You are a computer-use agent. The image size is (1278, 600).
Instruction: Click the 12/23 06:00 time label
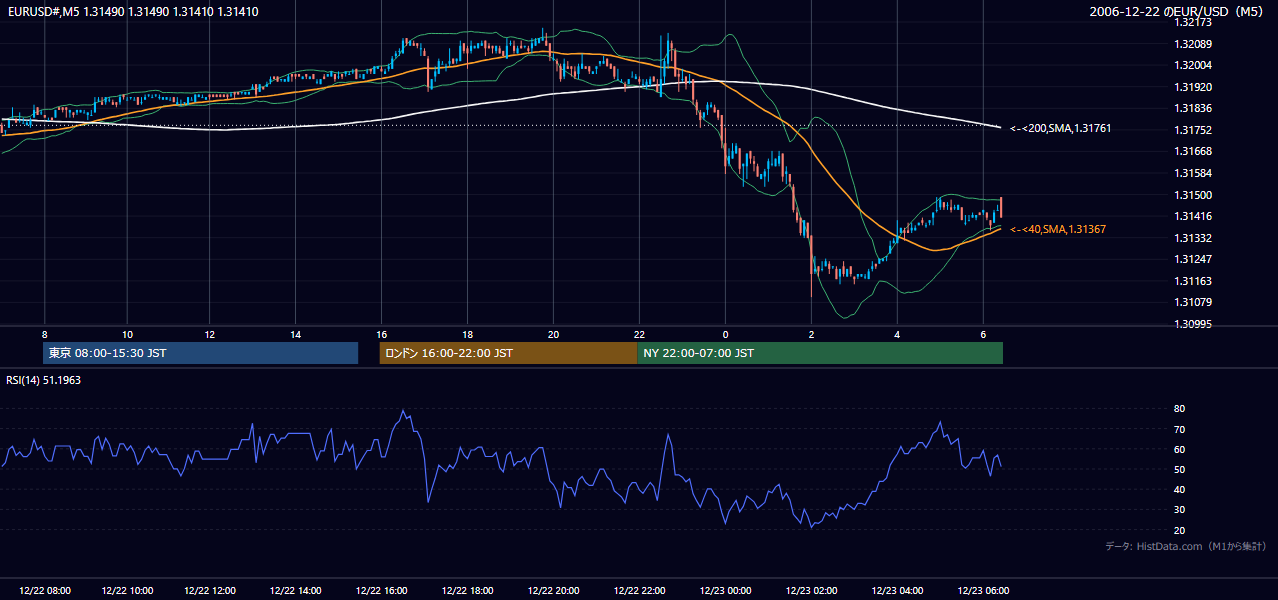(983, 590)
